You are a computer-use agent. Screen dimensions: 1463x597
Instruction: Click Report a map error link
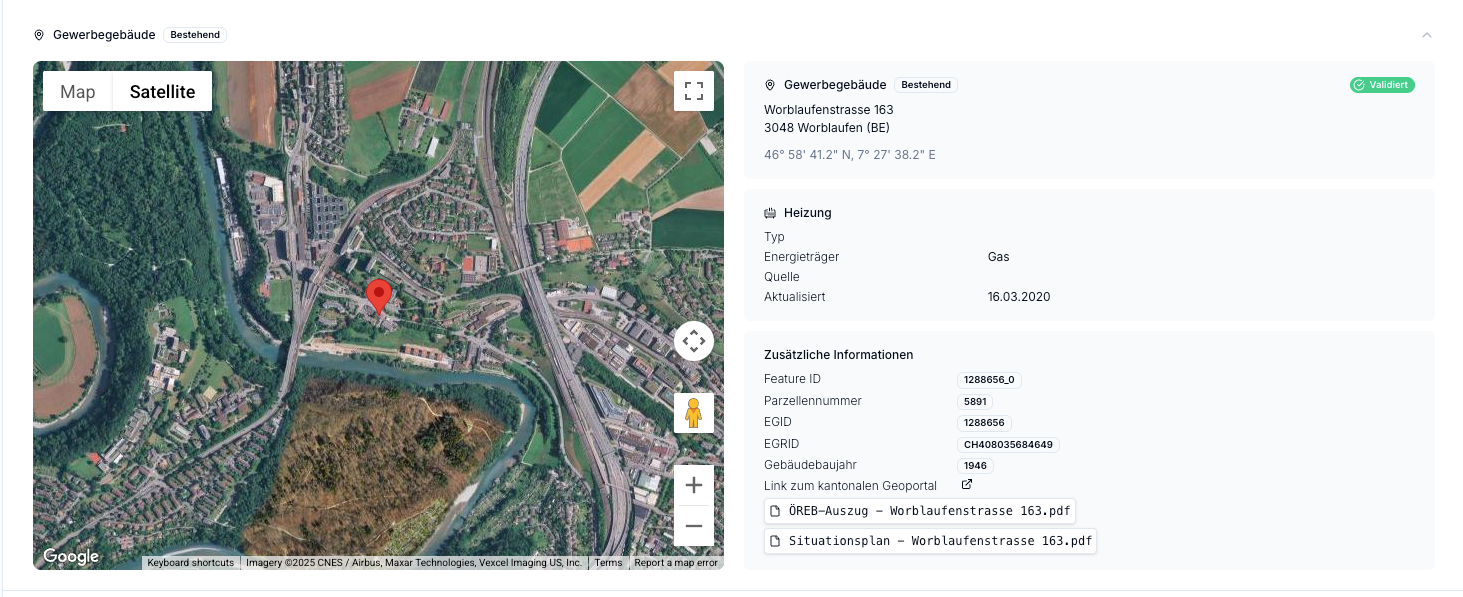coord(676,563)
